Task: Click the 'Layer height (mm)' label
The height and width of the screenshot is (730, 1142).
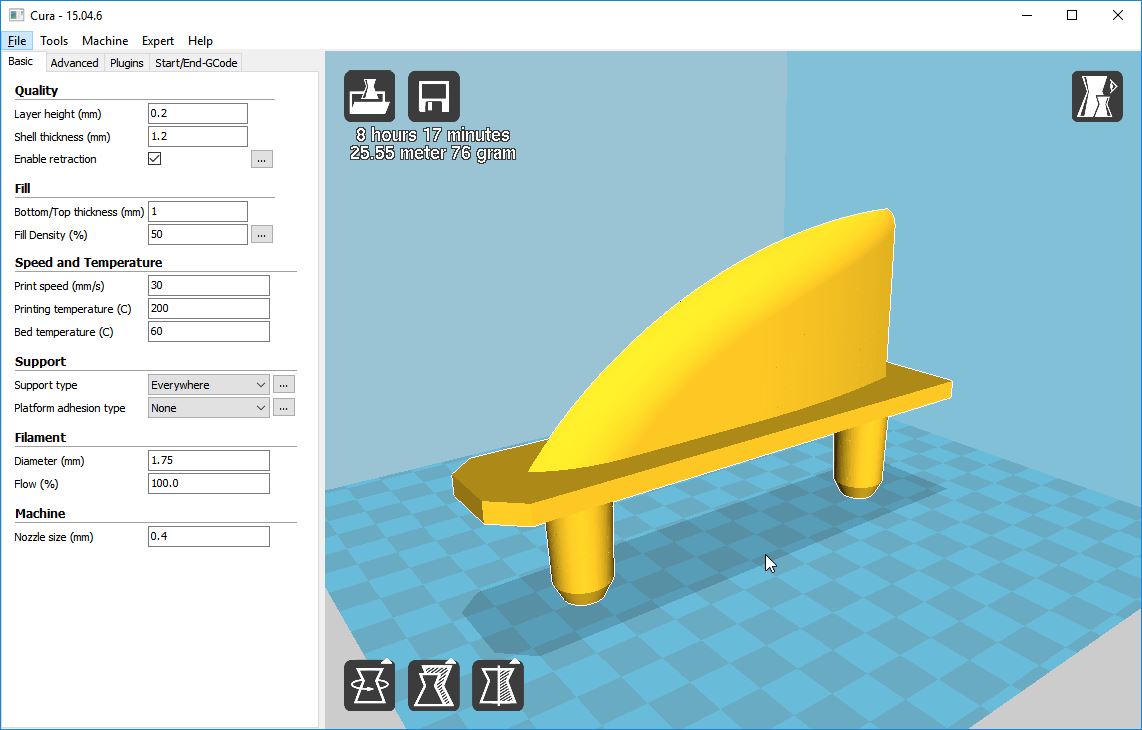Action: point(58,114)
